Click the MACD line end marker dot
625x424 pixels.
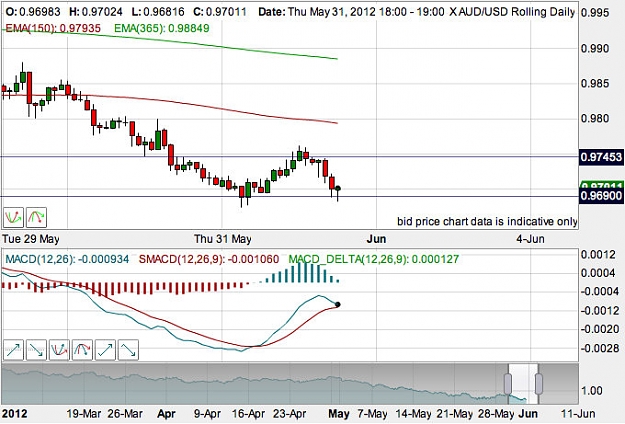(x=338, y=305)
